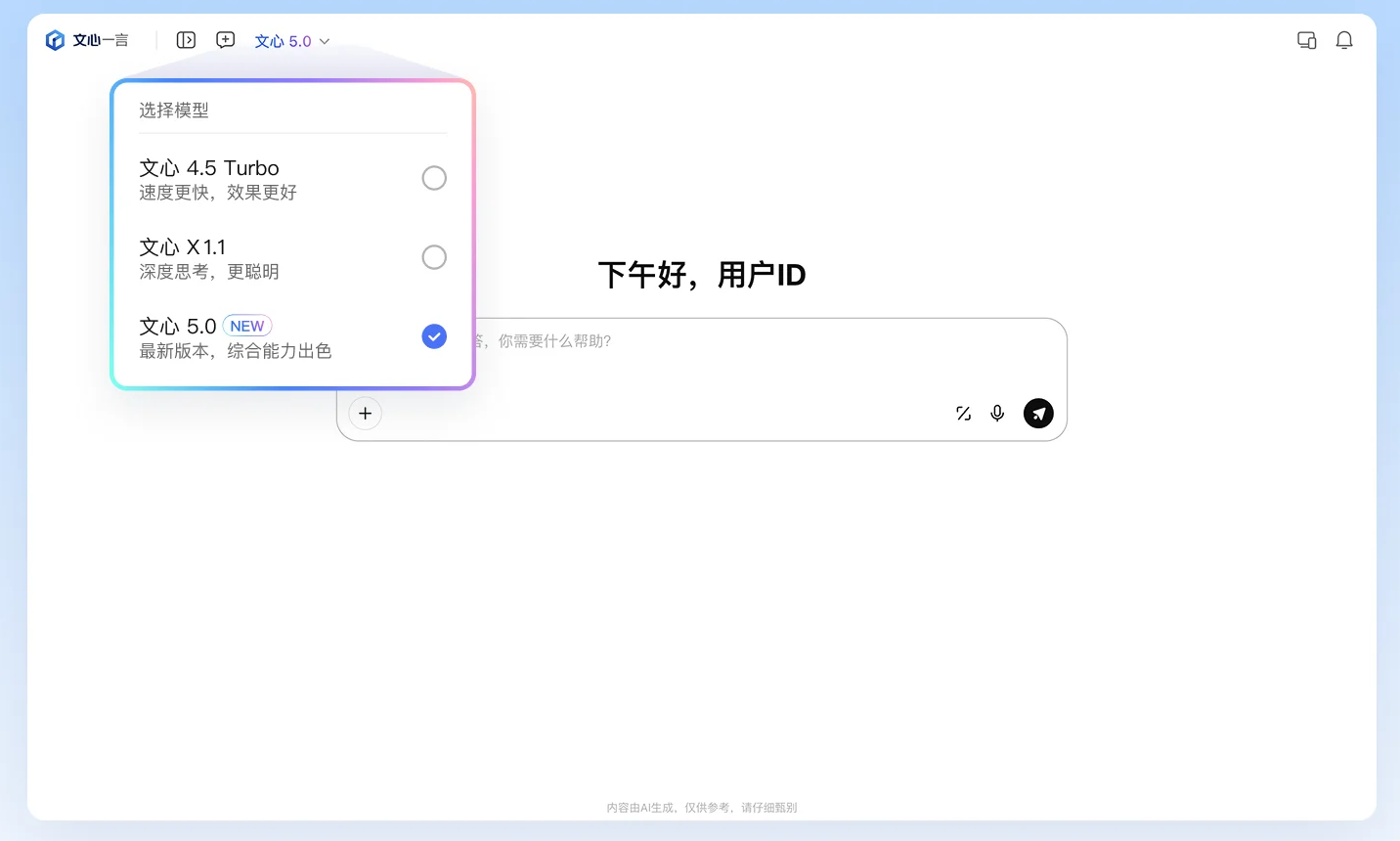Collapse the 文心 5.0 model selector in the header
The width and height of the screenshot is (1400, 841).
pos(283,41)
